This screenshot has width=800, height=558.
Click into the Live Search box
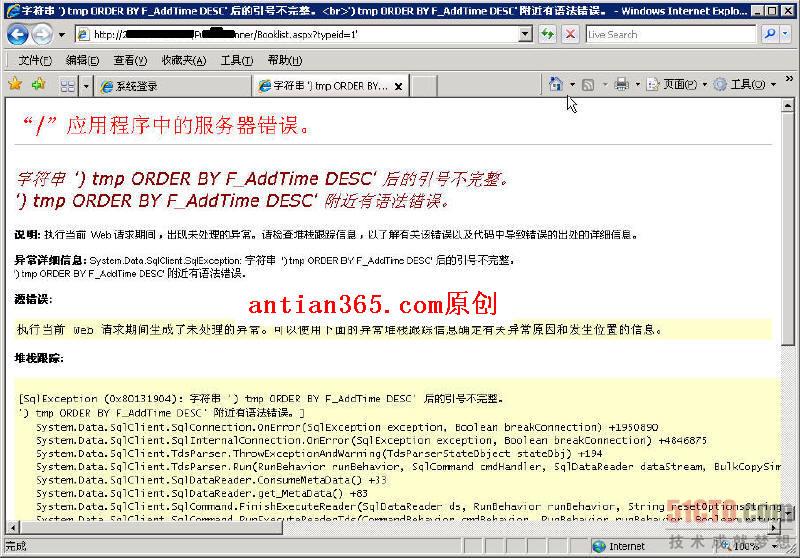coord(670,35)
